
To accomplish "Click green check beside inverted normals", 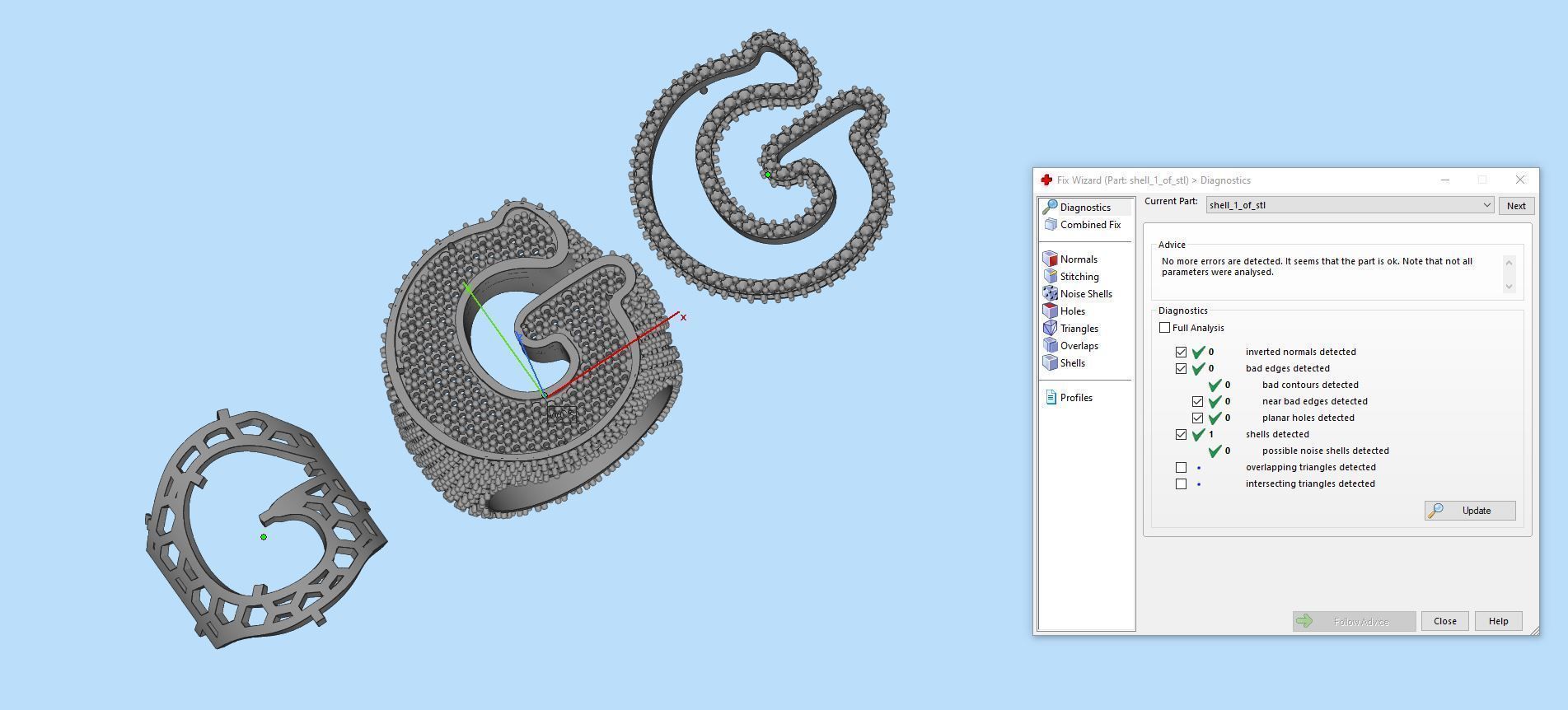I will coord(1199,352).
